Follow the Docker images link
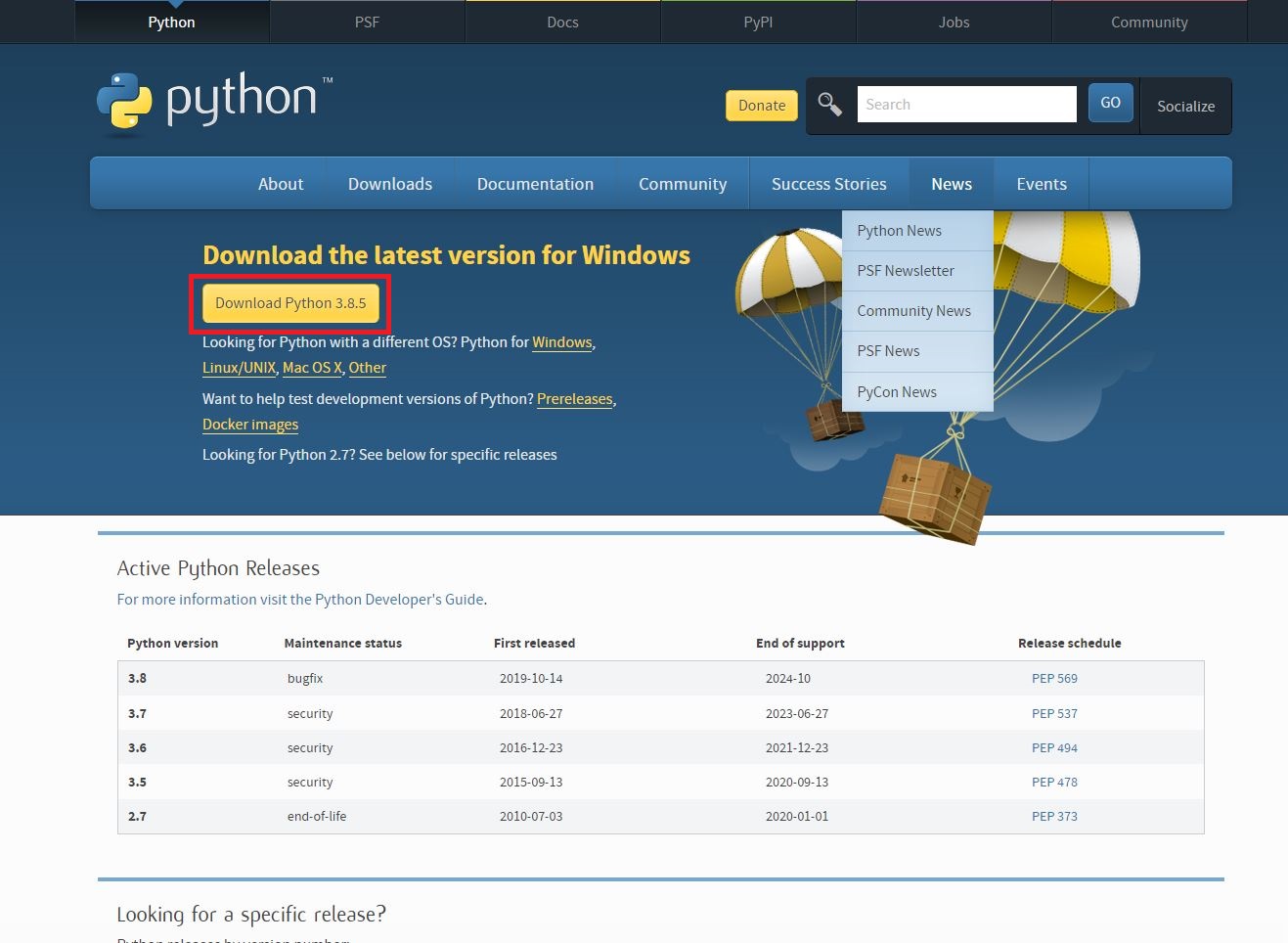 [x=250, y=425]
